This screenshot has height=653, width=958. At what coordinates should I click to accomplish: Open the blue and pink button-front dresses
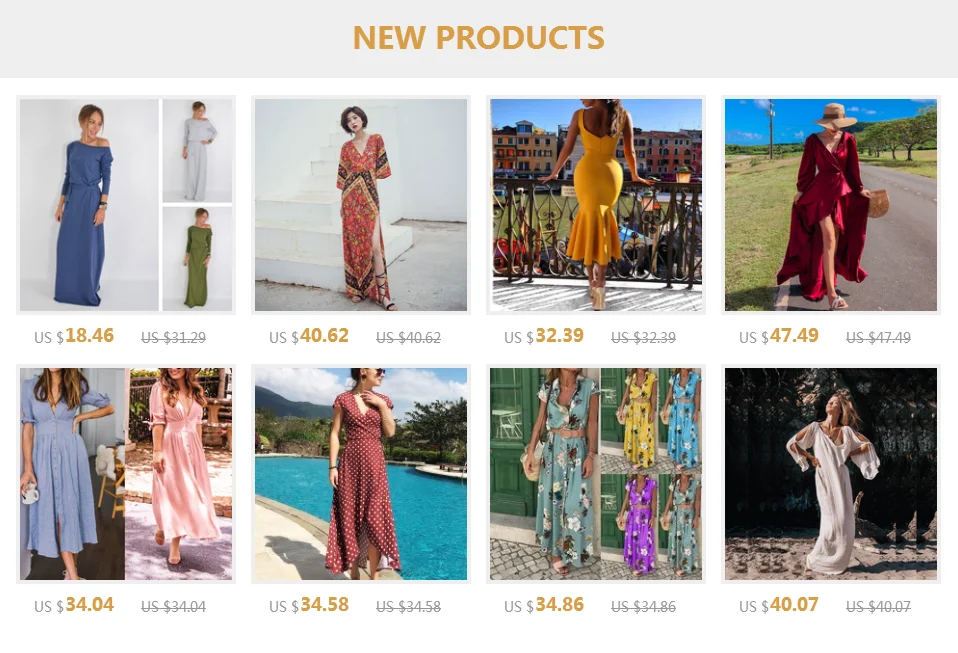click(x=126, y=474)
